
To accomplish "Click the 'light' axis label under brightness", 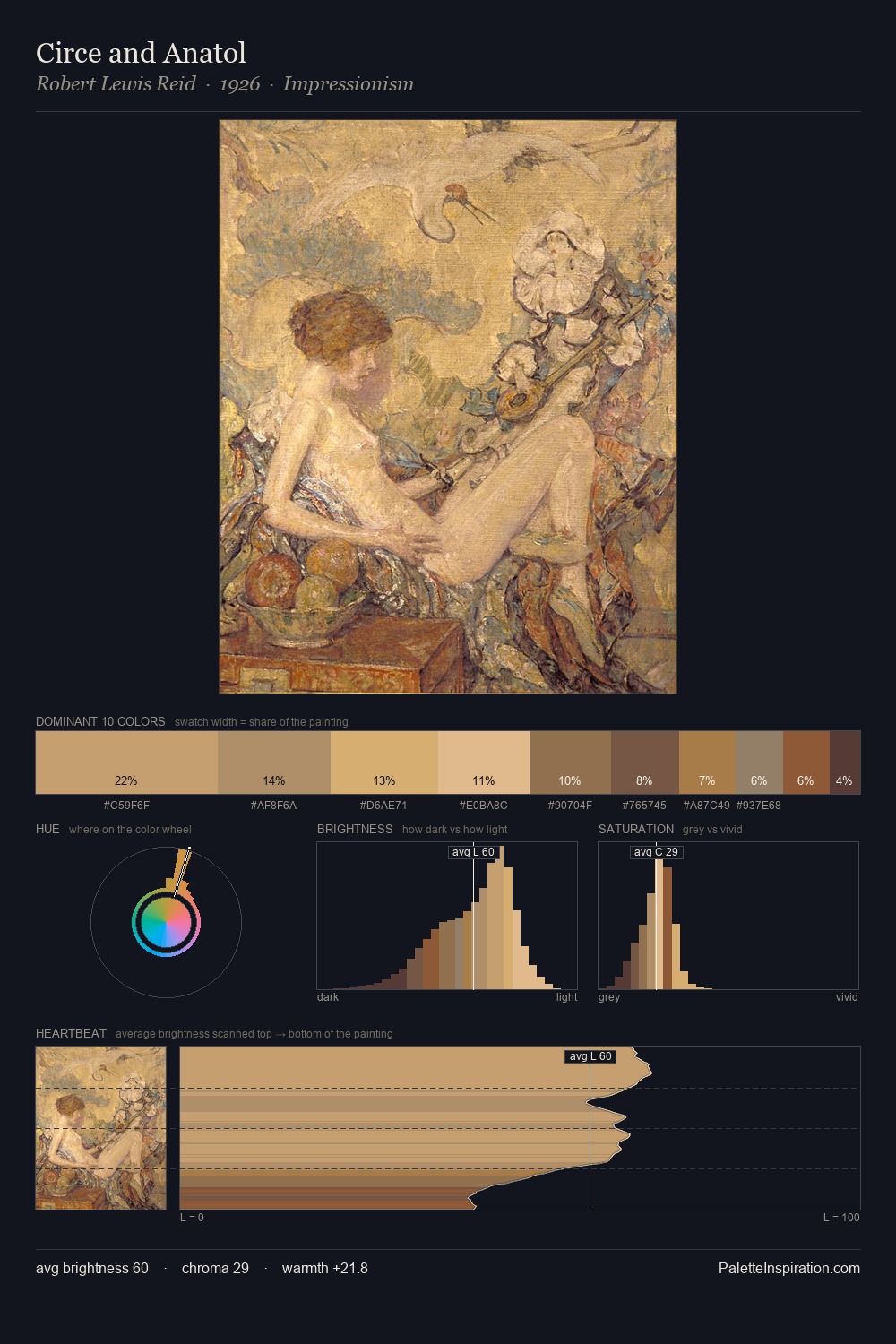I will pyautogui.click(x=567, y=996).
